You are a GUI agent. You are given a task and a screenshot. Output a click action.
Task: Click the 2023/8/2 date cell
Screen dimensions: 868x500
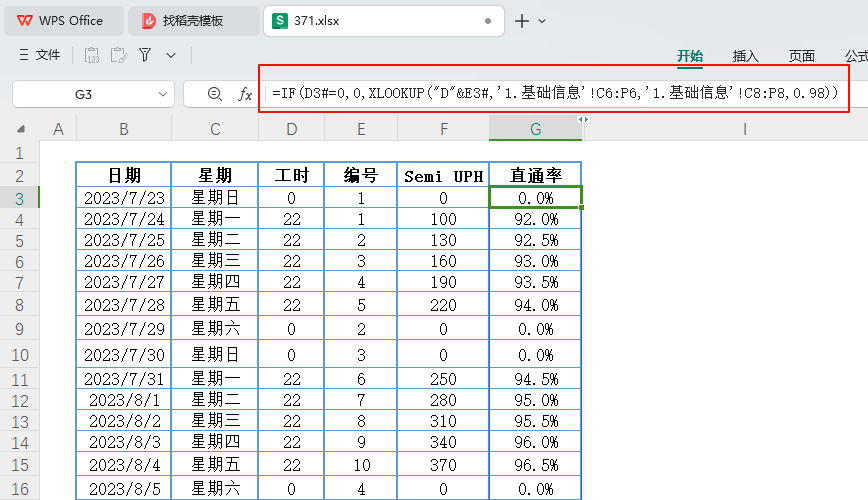pyautogui.click(x=123, y=421)
